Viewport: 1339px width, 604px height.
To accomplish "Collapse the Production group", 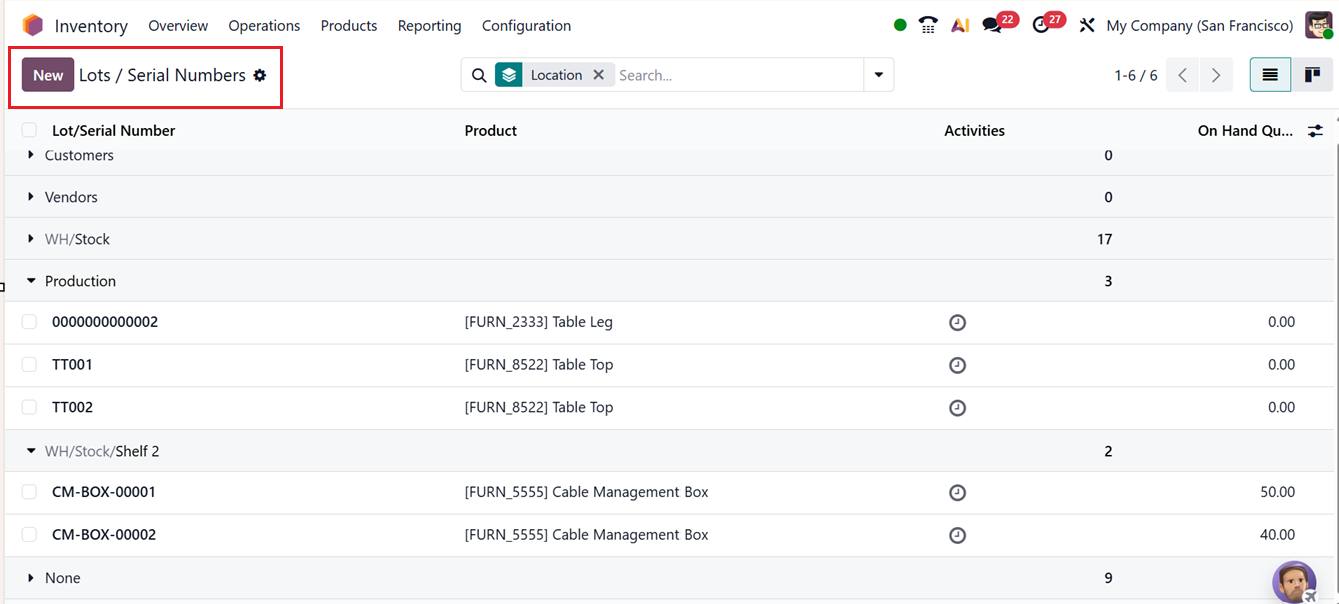I will tap(31, 281).
